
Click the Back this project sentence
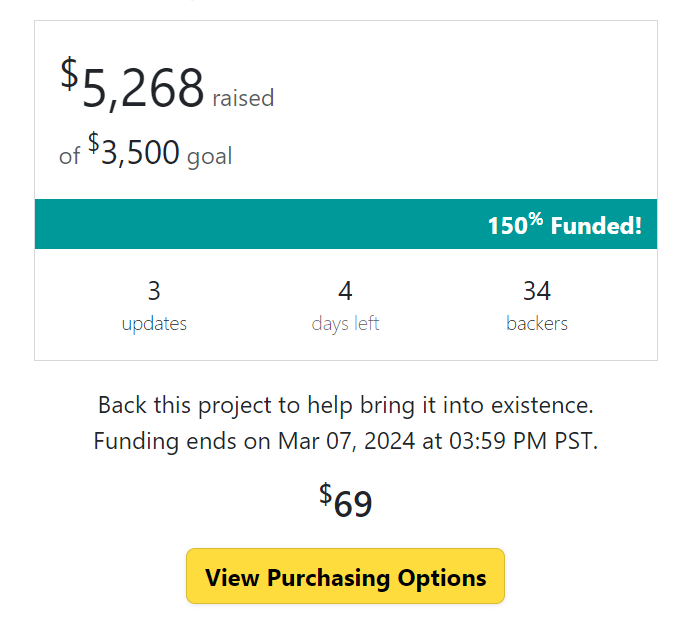(x=345, y=406)
